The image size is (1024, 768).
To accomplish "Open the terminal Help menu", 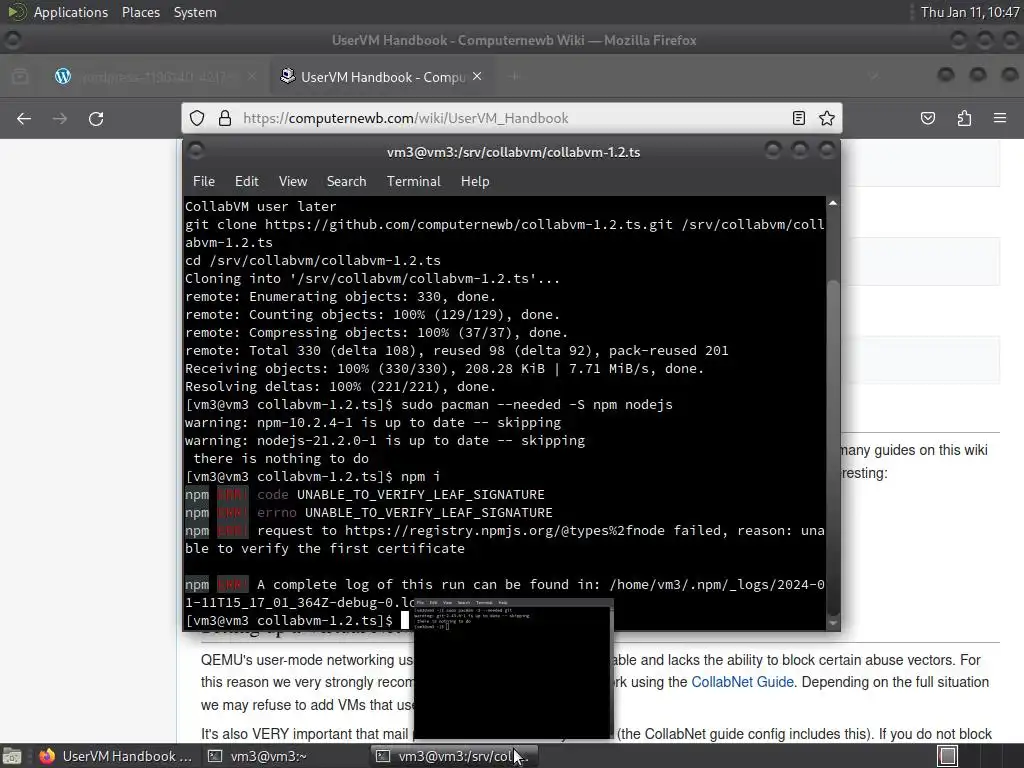I will pos(475,182).
